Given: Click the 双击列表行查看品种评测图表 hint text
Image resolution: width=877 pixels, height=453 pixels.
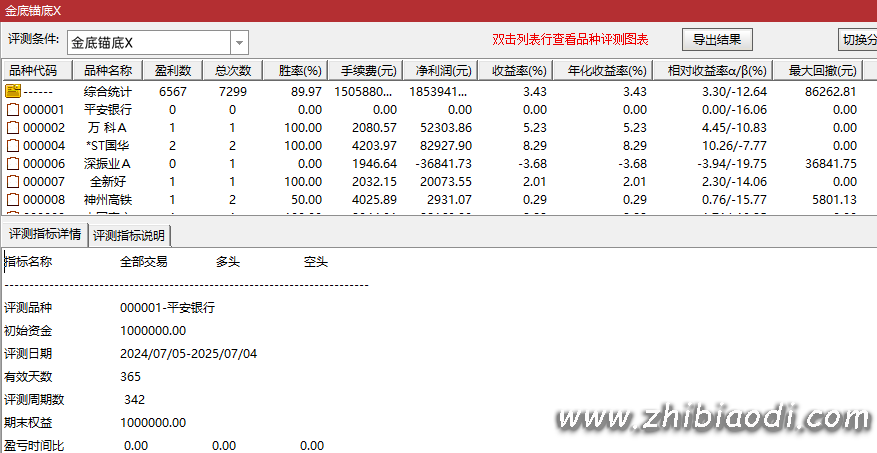Looking at the screenshot, I should click(x=570, y=40).
